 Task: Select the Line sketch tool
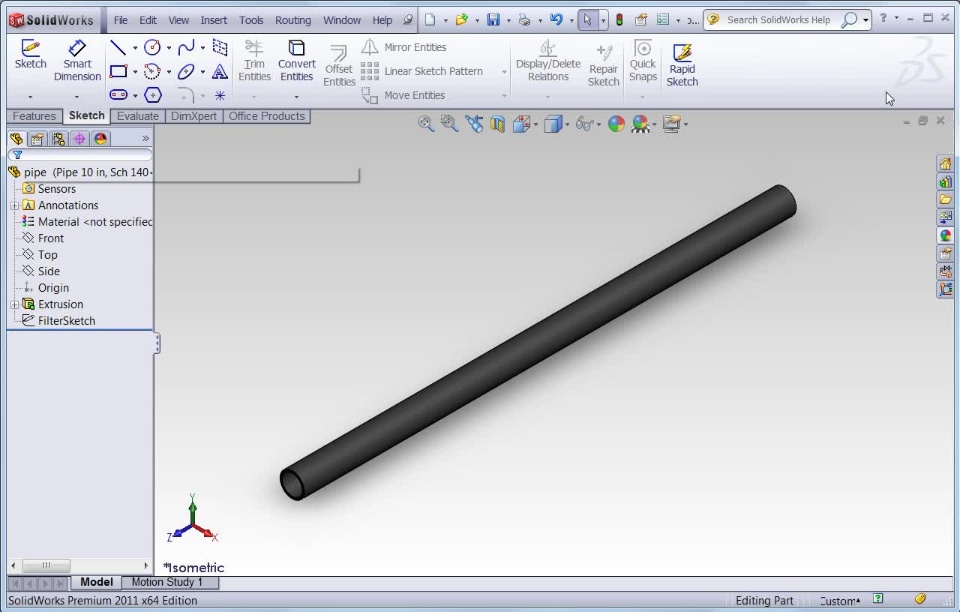[x=118, y=47]
